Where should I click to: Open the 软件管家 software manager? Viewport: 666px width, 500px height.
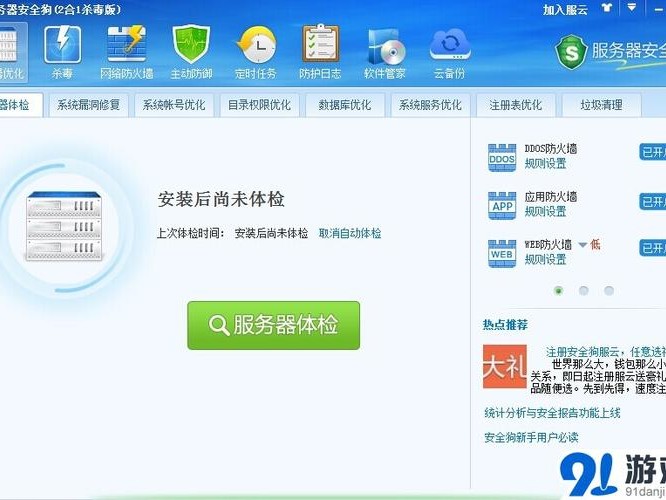pyautogui.click(x=385, y=52)
